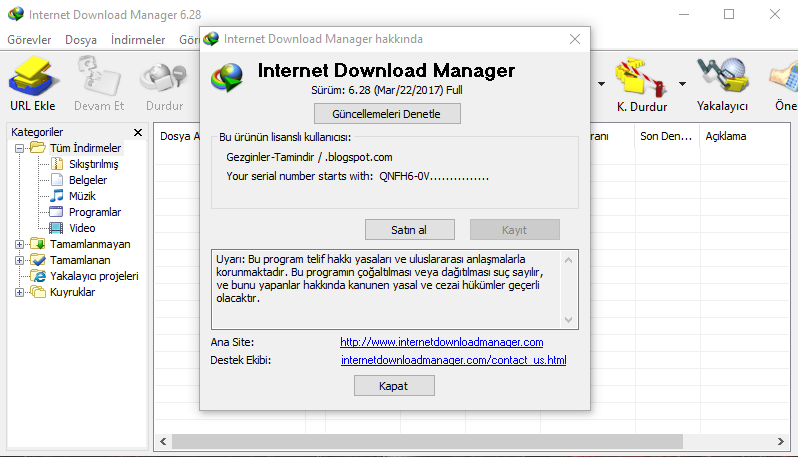Click the Durdur toolbar icon
Image resolution: width=798 pixels, height=457 pixels.
click(164, 77)
